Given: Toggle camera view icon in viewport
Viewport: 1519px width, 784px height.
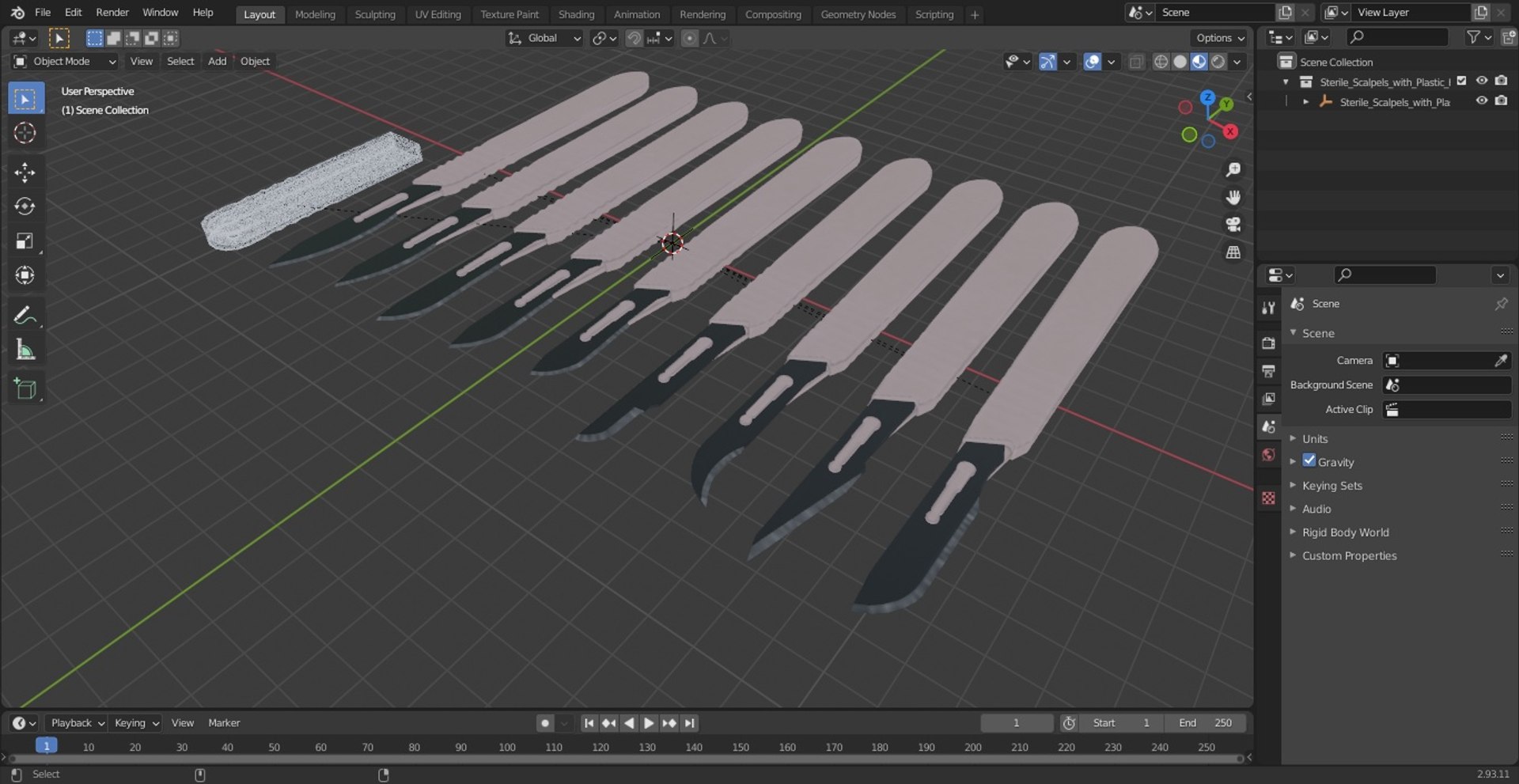Looking at the screenshot, I should tap(1233, 225).
